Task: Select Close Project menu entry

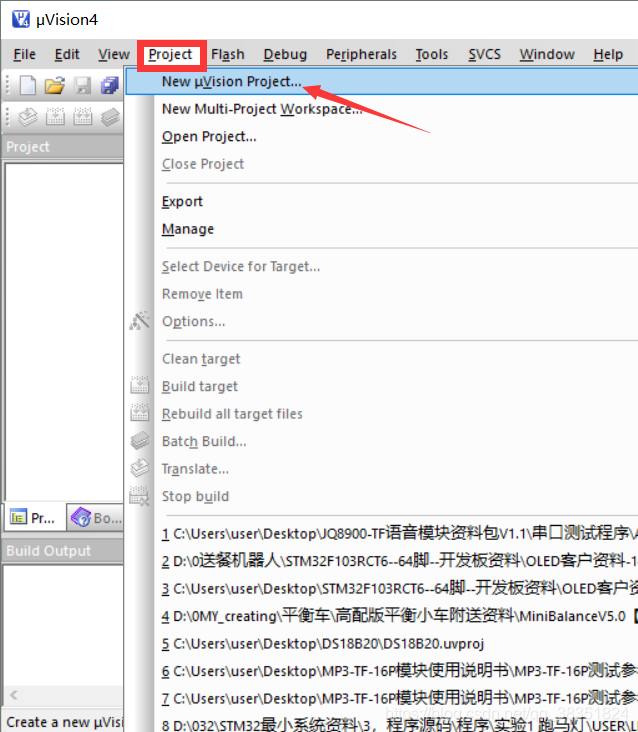Action: pos(382,164)
